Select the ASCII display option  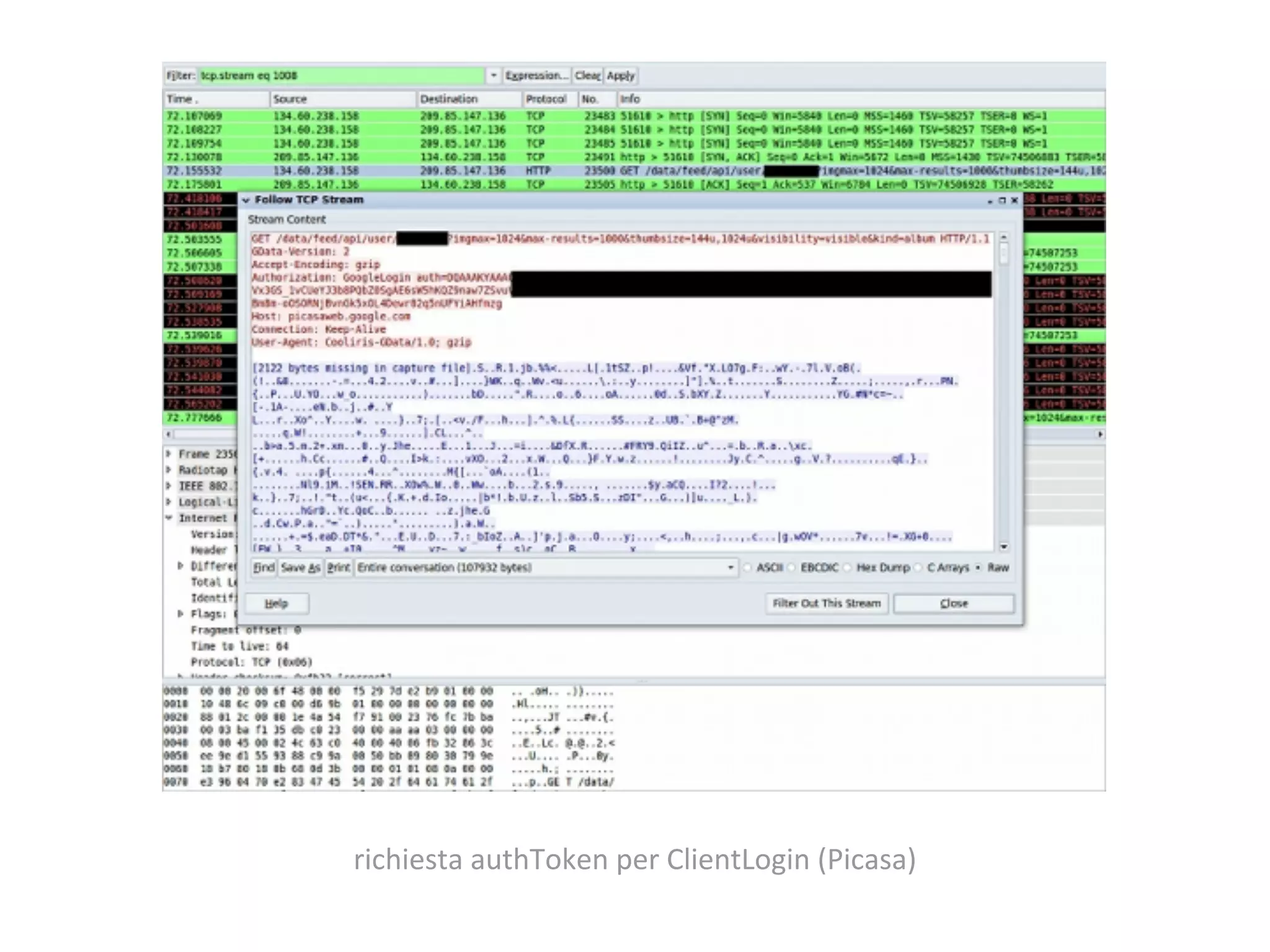coord(763,568)
